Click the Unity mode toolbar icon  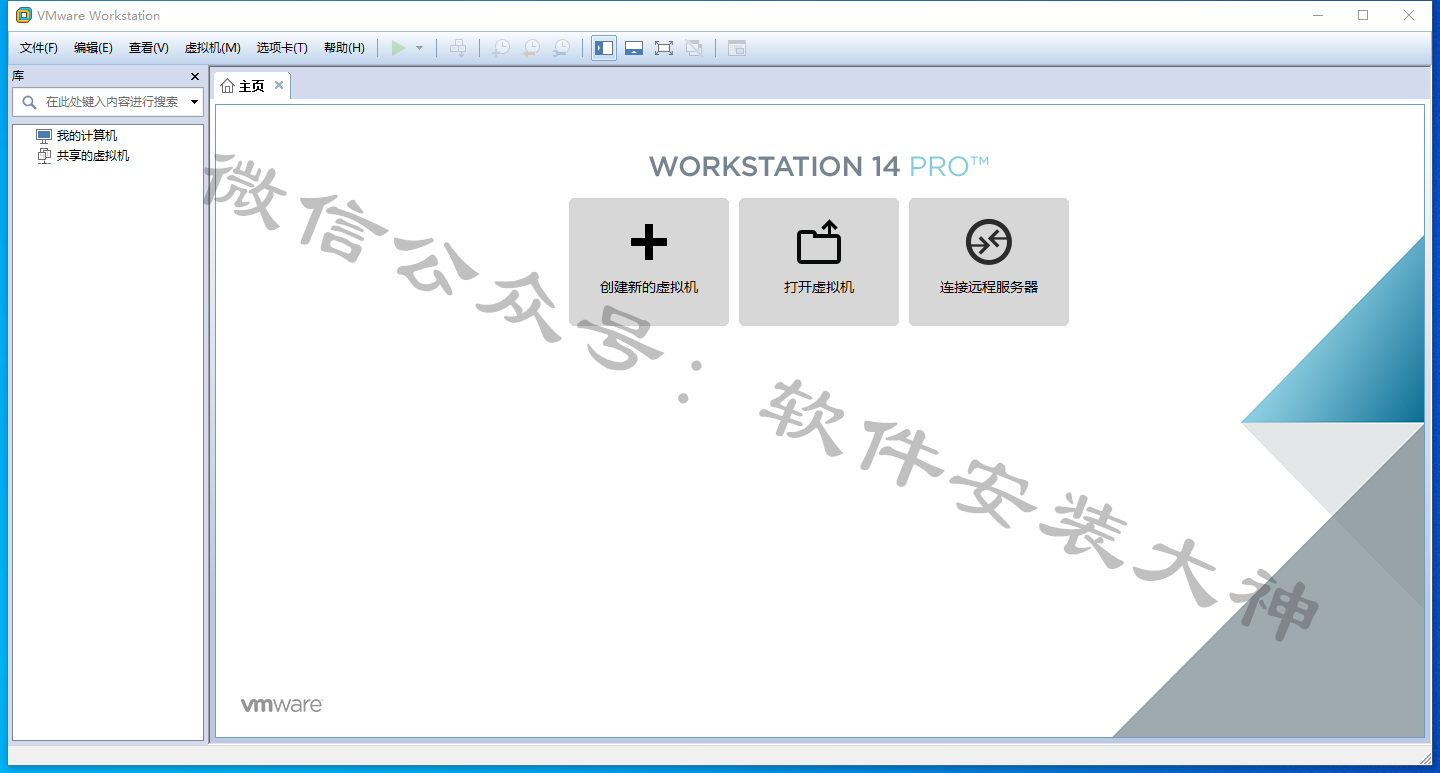click(694, 48)
